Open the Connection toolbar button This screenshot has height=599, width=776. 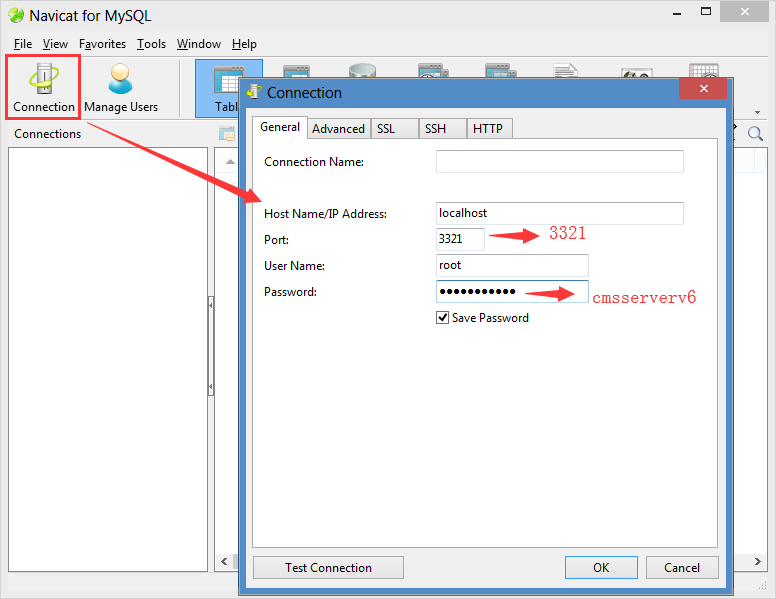pos(44,88)
